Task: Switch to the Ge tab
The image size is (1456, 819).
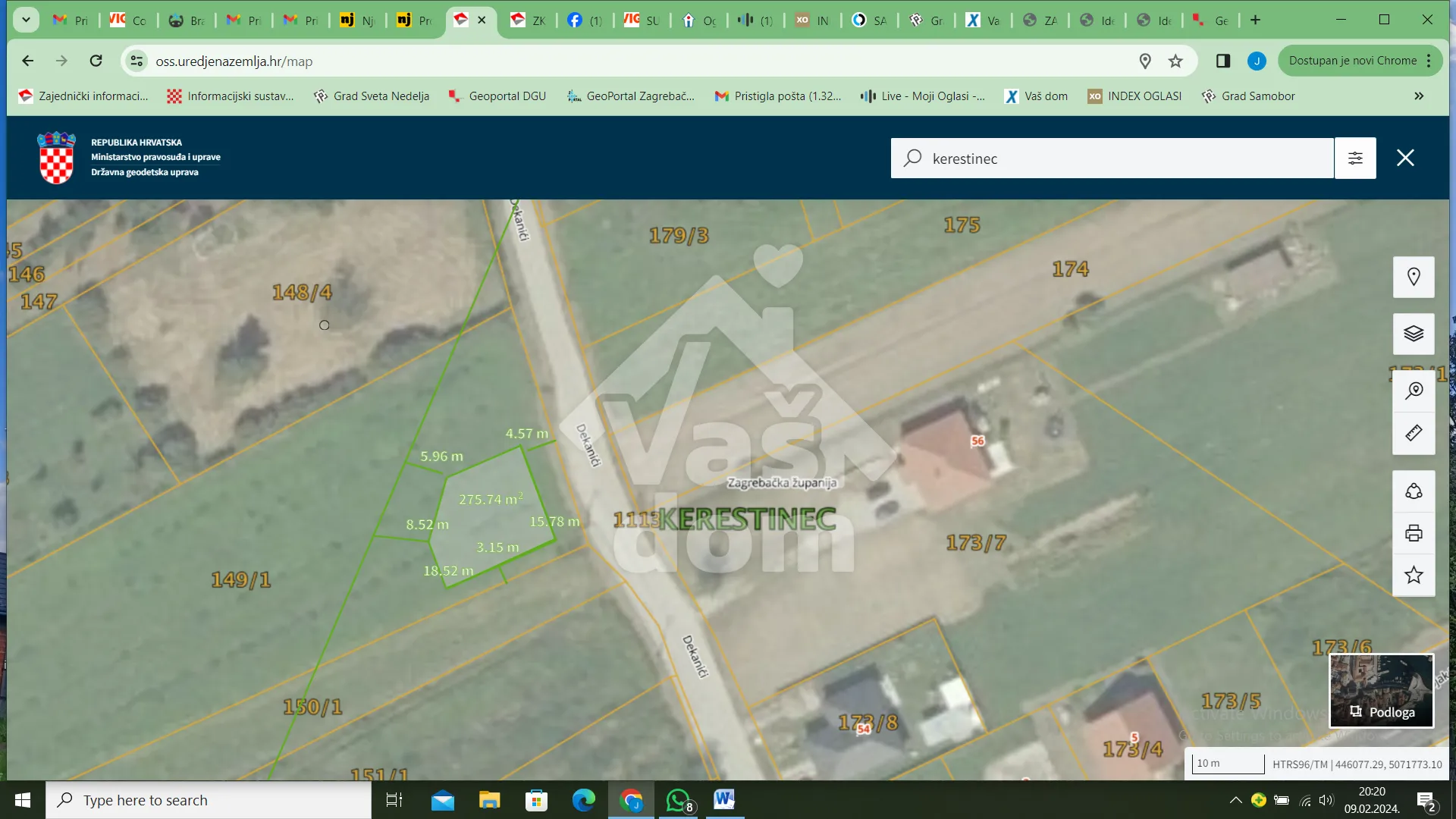Action: pyautogui.click(x=1210, y=20)
